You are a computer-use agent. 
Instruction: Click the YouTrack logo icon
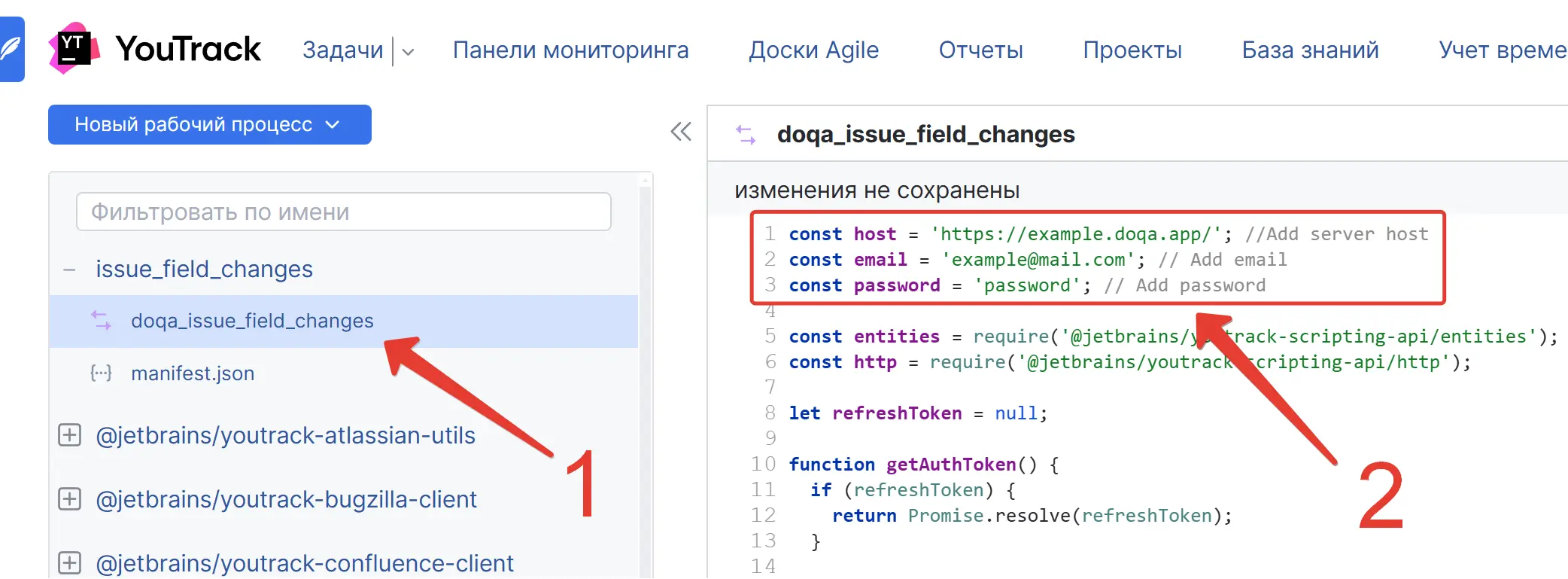click(x=74, y=49)
